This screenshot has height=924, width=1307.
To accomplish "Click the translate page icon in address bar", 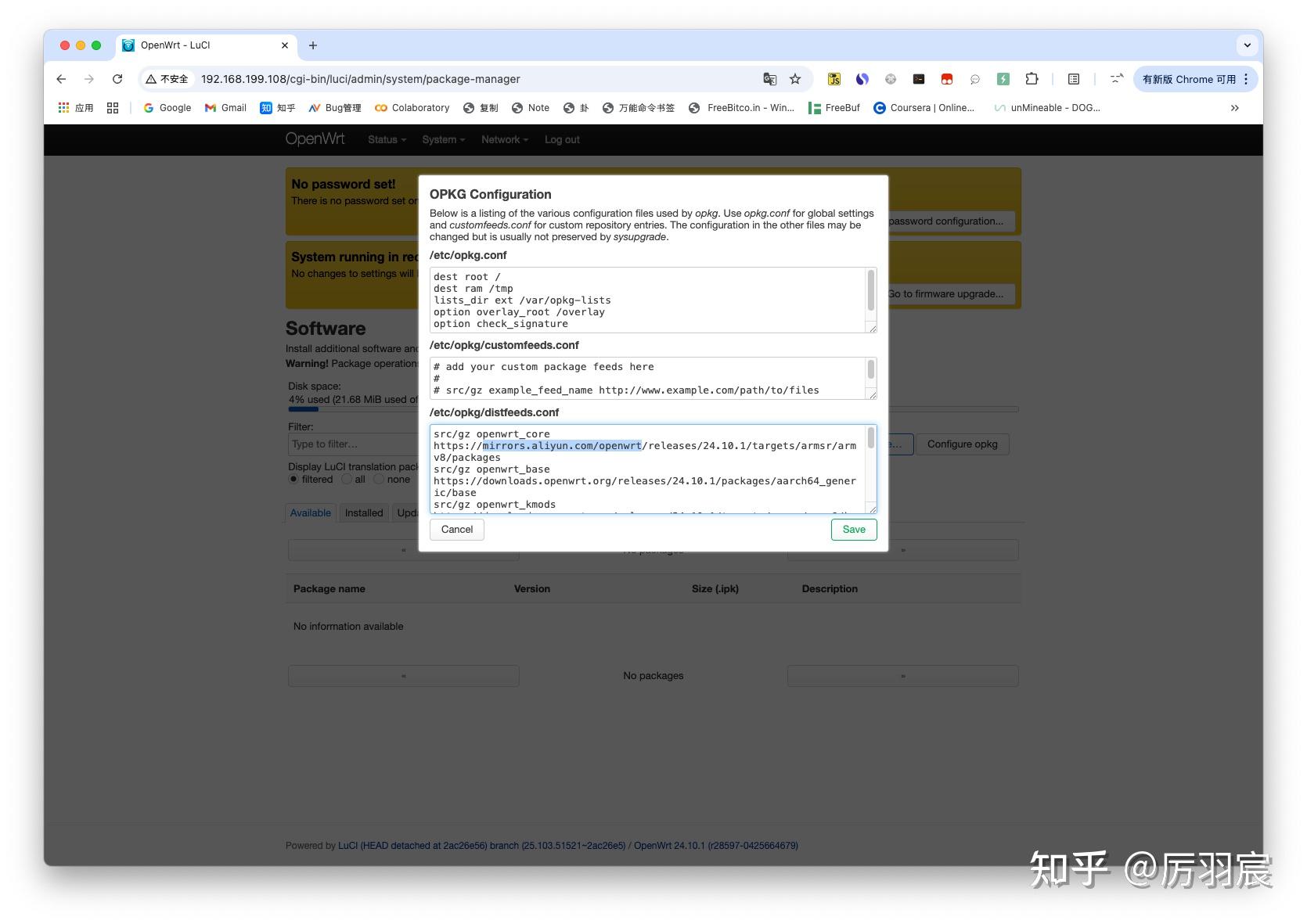I will [769, 79].
